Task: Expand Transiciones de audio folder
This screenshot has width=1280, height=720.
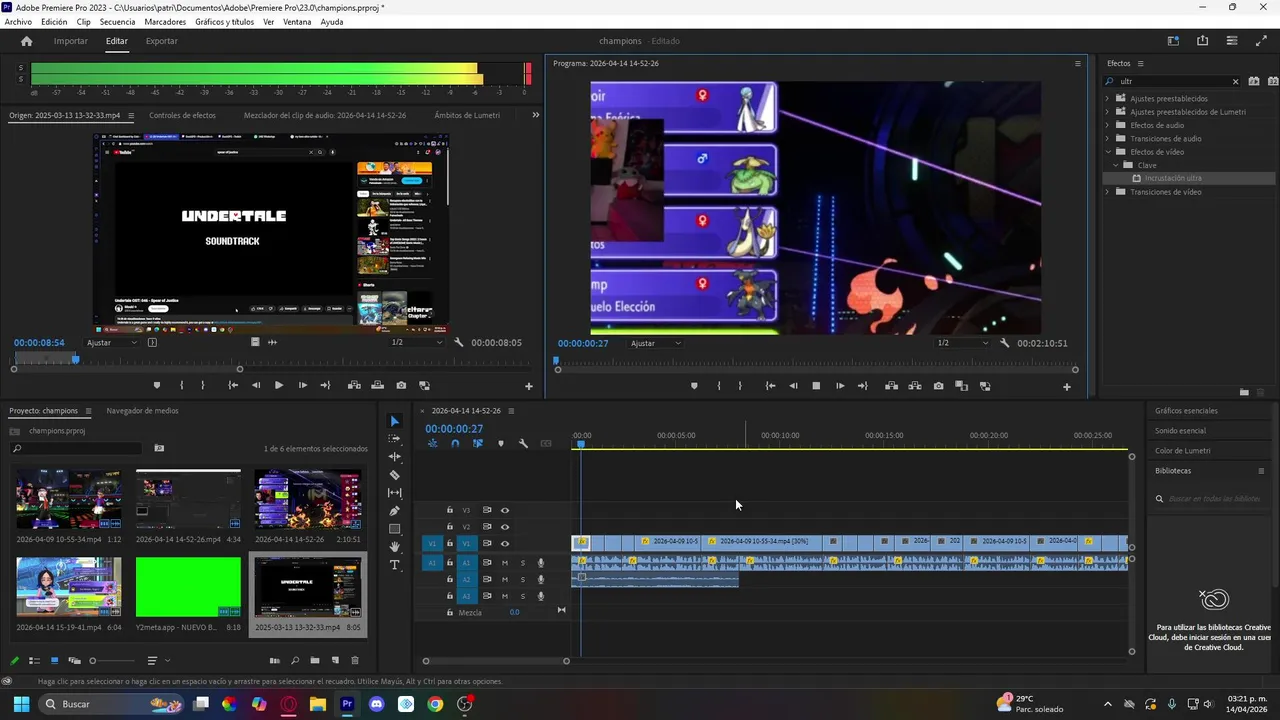Action: coord(1107,139)
